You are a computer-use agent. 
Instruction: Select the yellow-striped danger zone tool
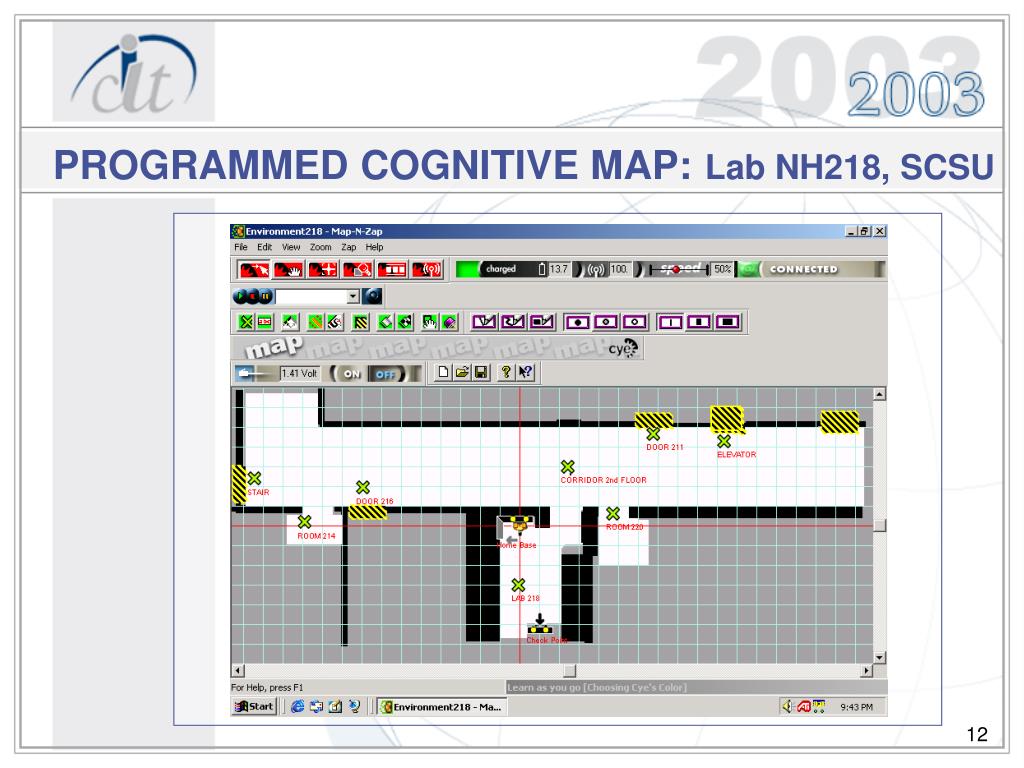point(360,322)
